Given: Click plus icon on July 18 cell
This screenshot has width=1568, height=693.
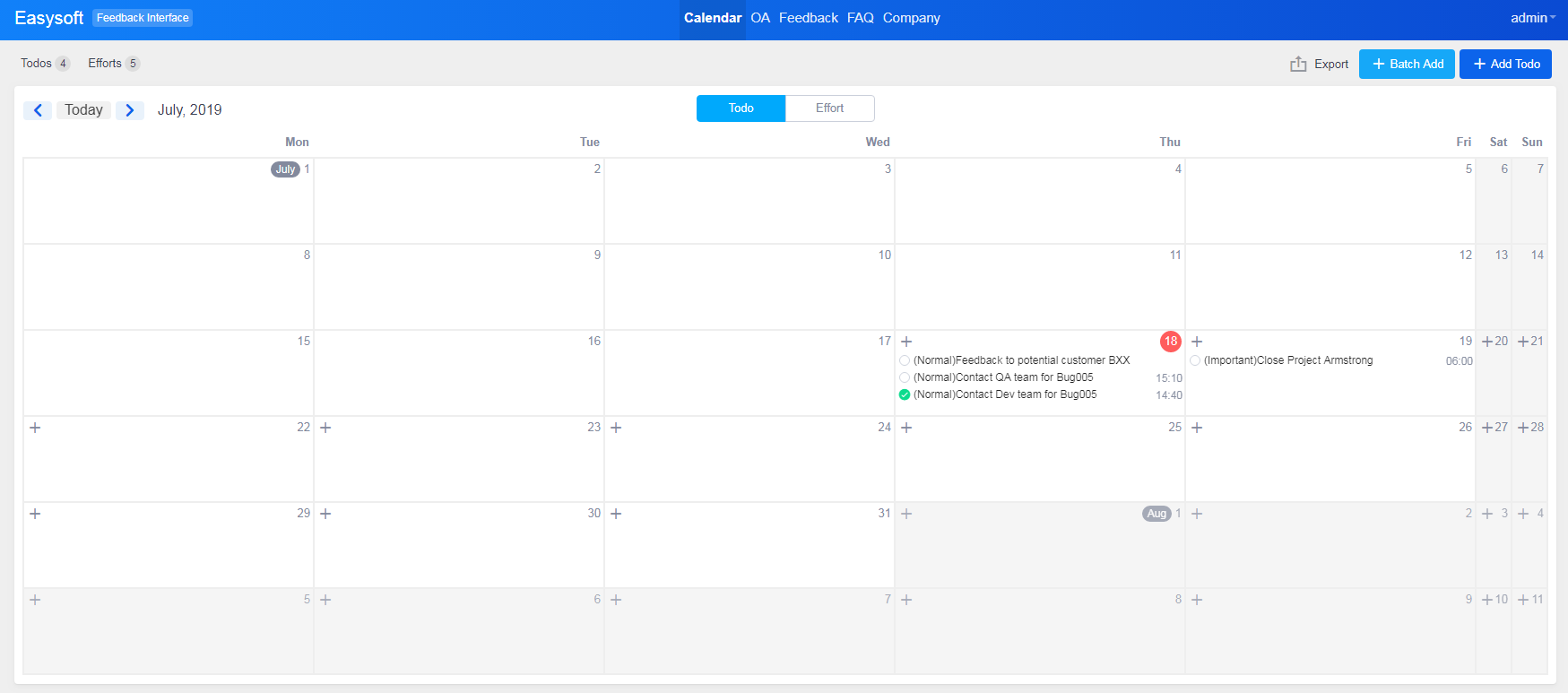Looking at the screenshot, I should pyautogui.click(x=906, y=342).
